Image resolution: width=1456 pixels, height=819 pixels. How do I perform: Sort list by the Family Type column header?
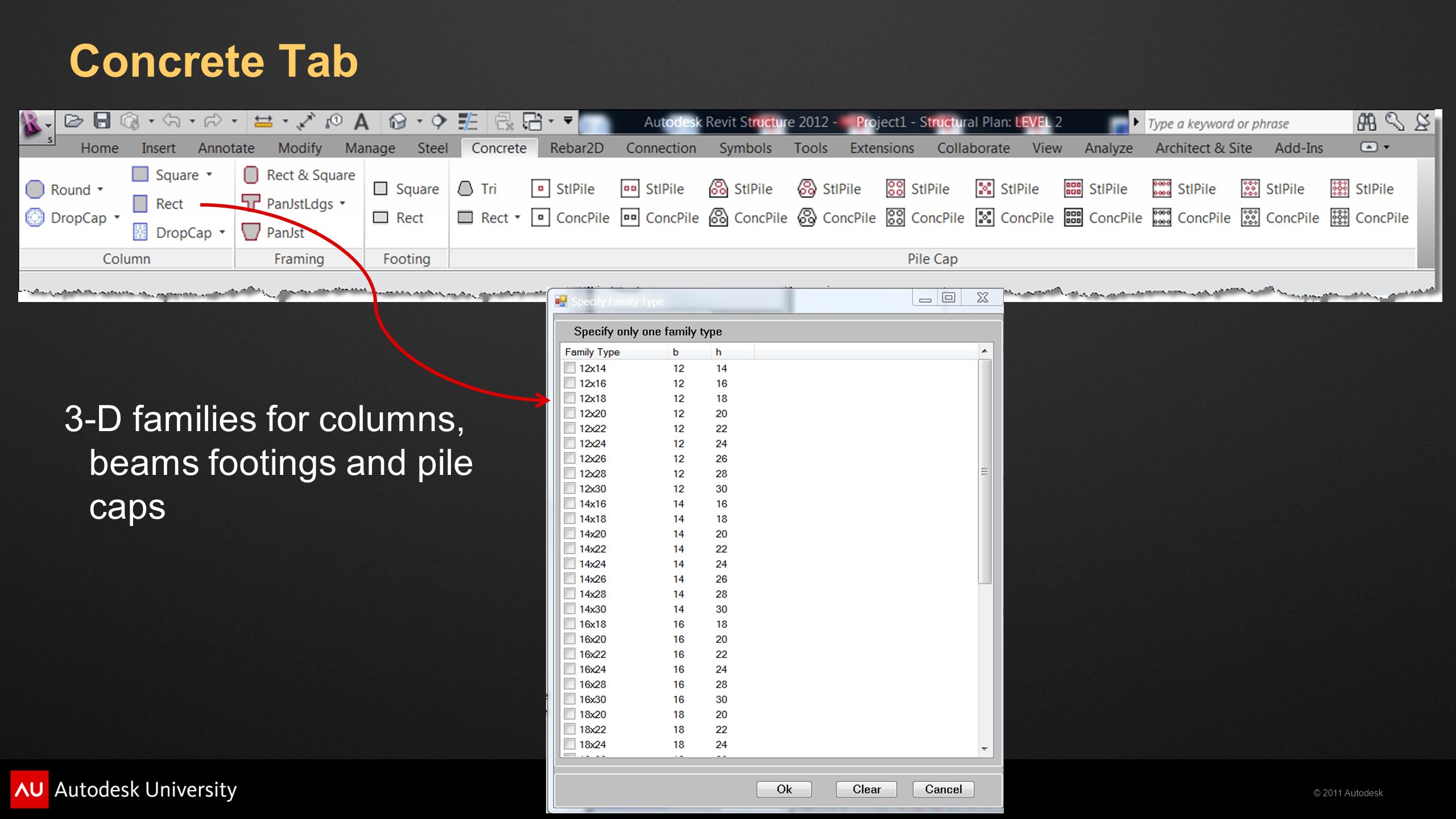614,352
